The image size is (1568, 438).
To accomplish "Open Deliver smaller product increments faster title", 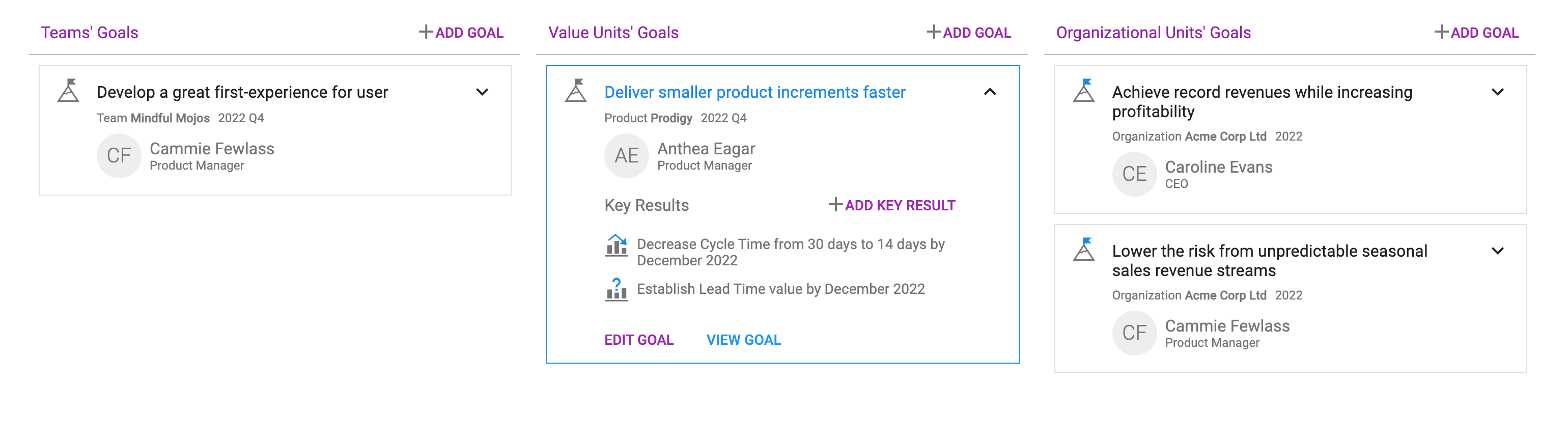I will coord(755,92).
